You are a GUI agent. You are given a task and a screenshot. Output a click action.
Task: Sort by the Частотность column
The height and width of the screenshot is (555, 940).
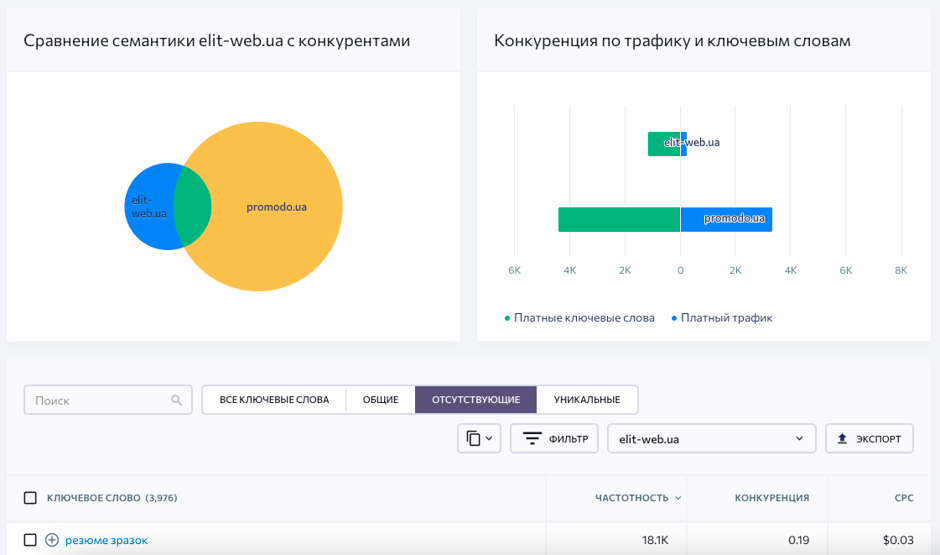638,497
